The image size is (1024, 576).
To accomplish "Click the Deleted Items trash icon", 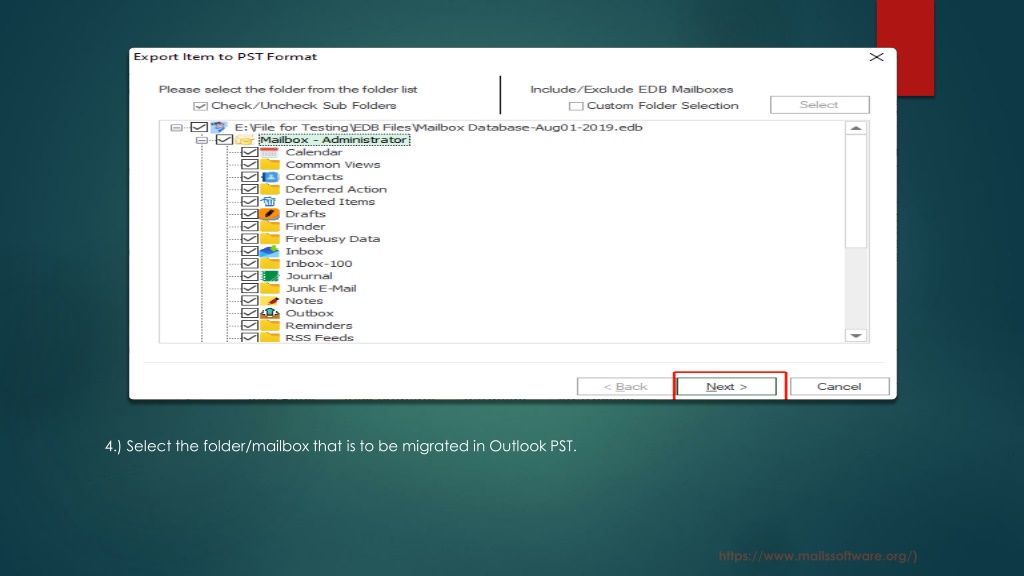I will 269,202.
